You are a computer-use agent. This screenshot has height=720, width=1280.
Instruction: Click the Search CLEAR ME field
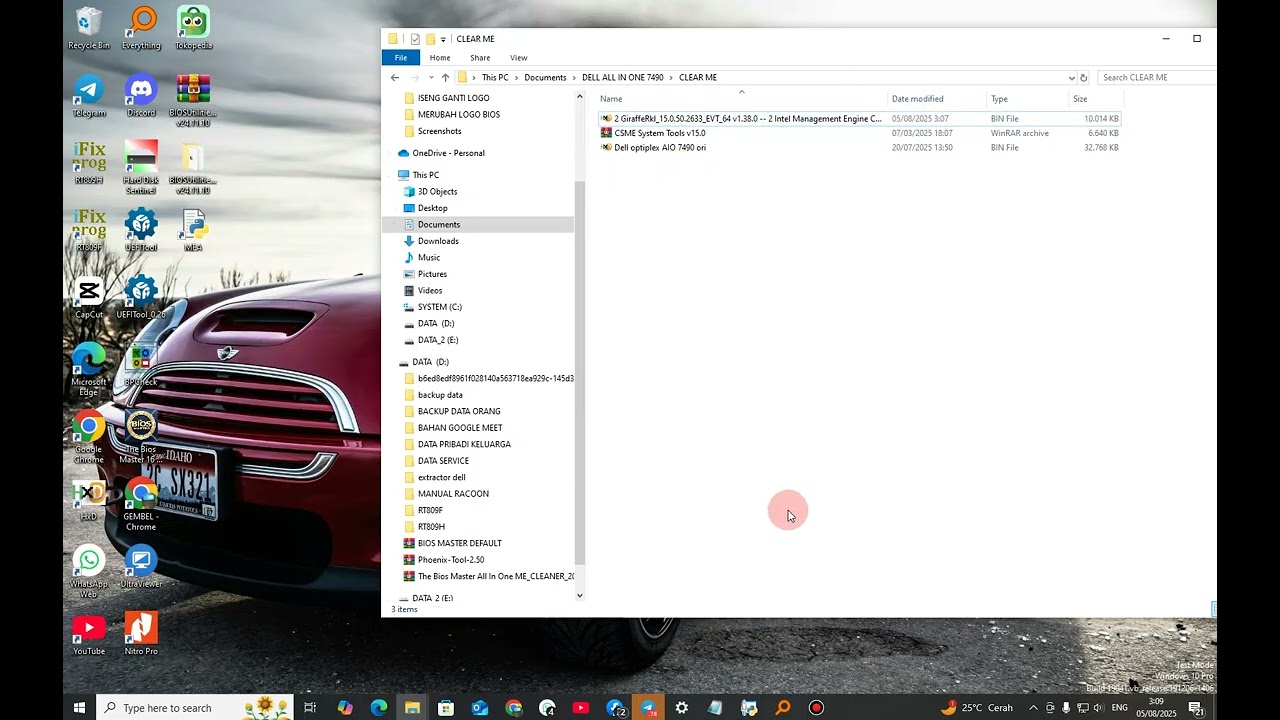point(1157,77)
